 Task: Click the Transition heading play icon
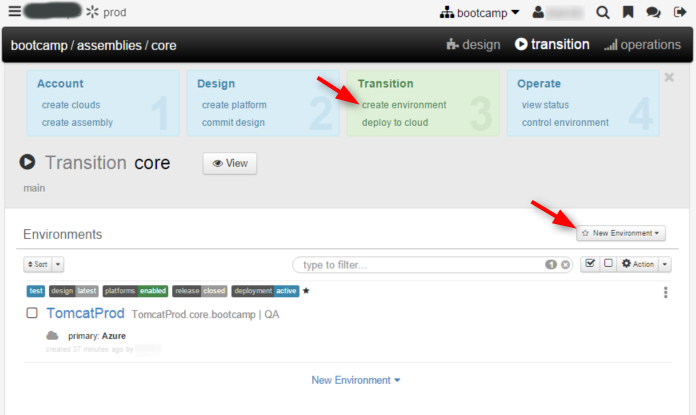click(27, 162)
